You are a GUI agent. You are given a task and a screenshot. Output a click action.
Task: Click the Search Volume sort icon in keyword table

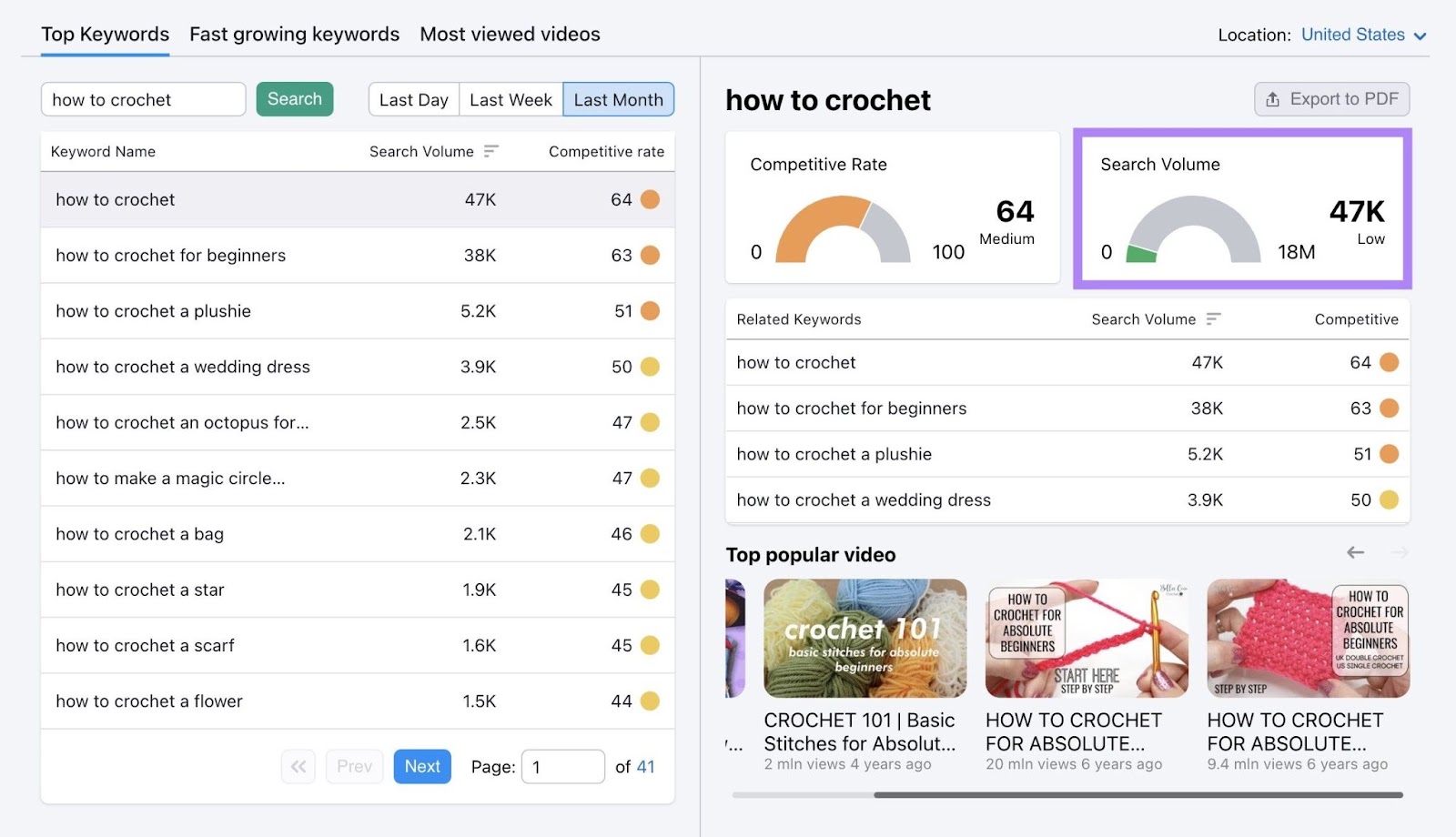[491, 151]
